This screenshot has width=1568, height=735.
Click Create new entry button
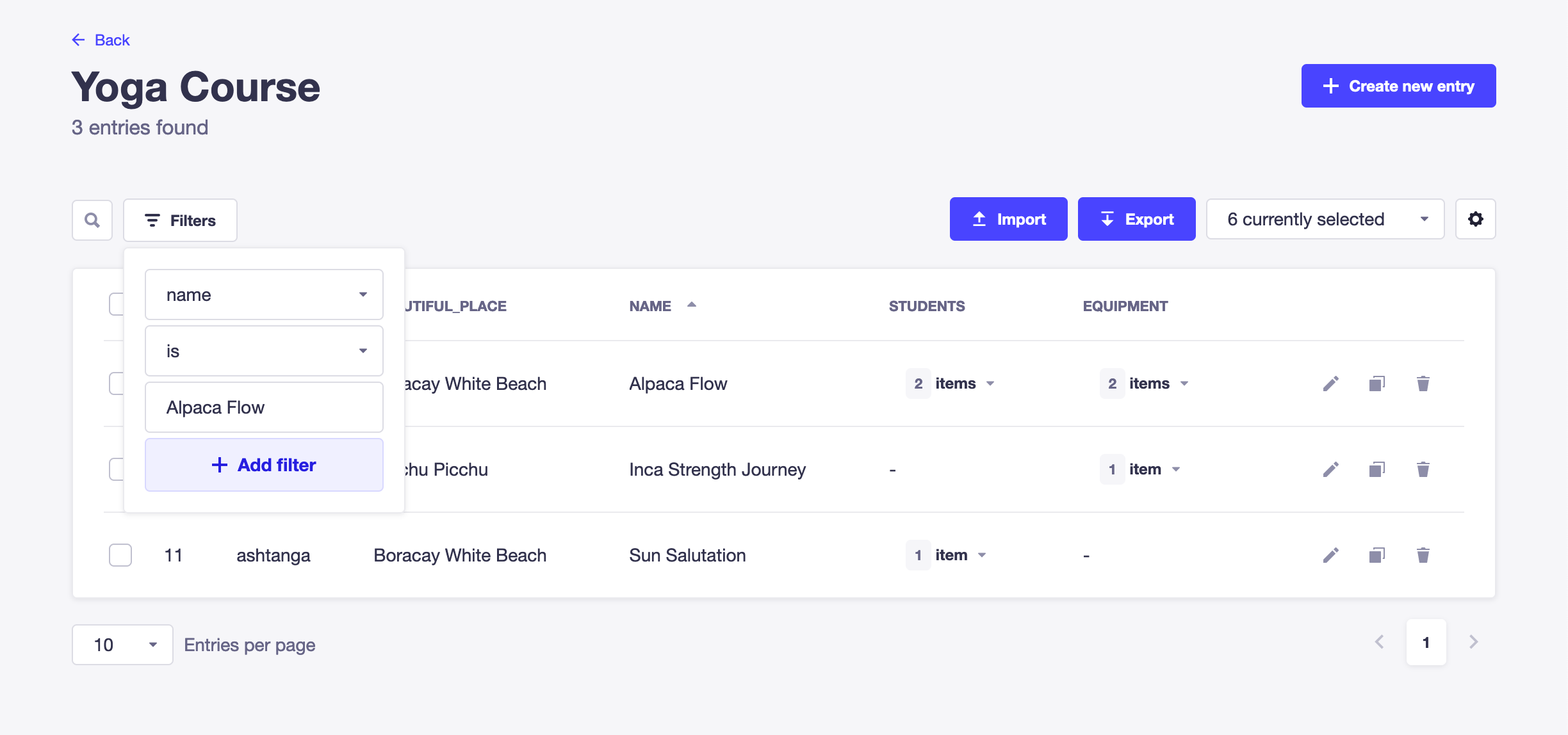point(1398,86)
